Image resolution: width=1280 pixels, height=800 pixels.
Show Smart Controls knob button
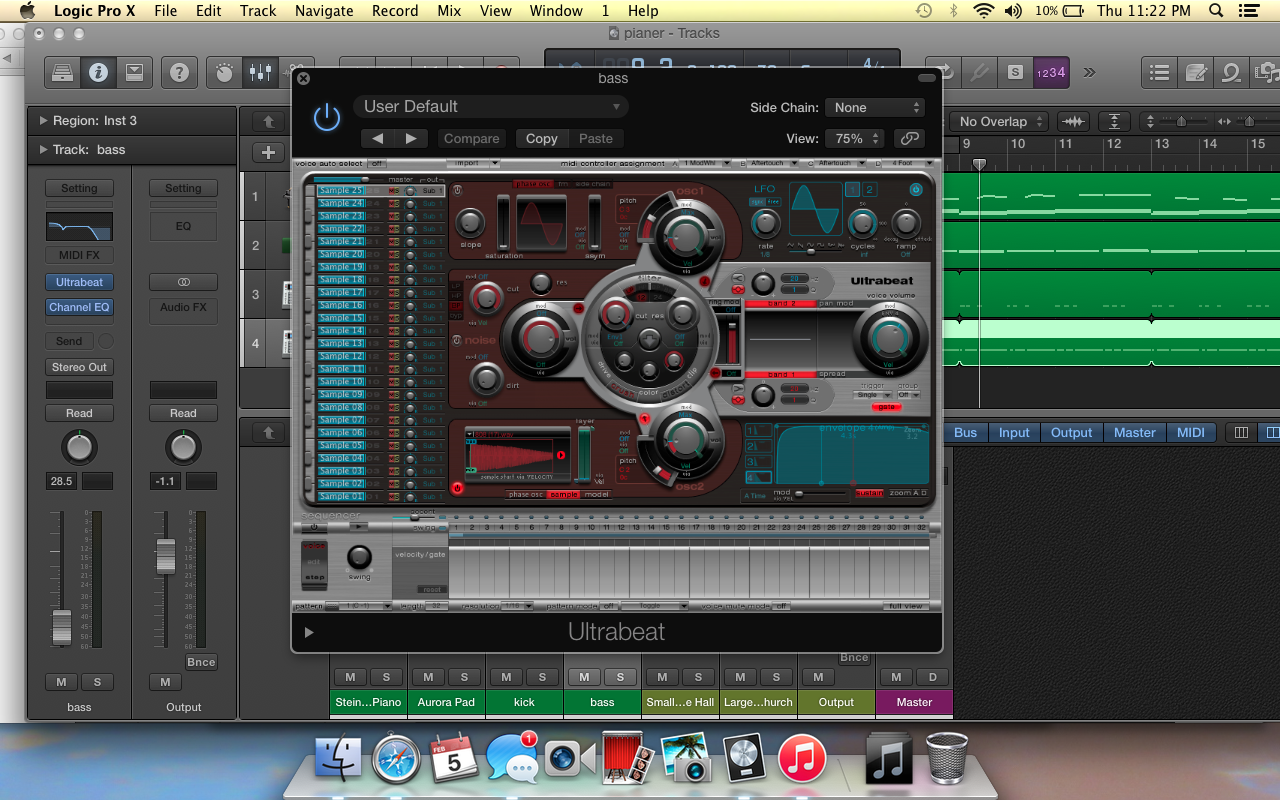[x=225, y=72]
